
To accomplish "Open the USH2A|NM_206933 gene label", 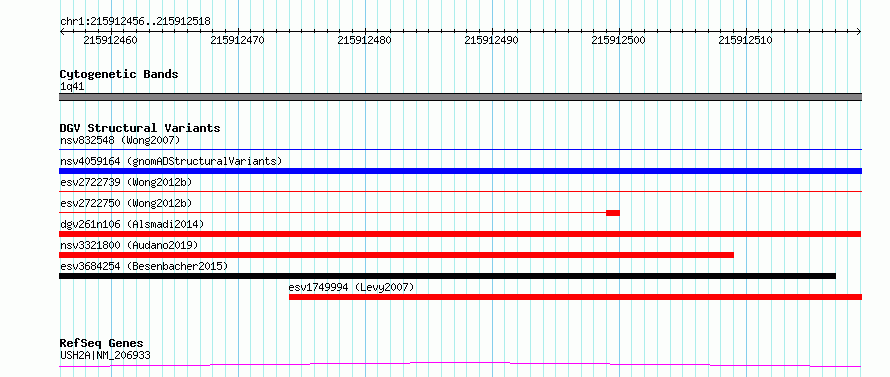I will 105,355.
